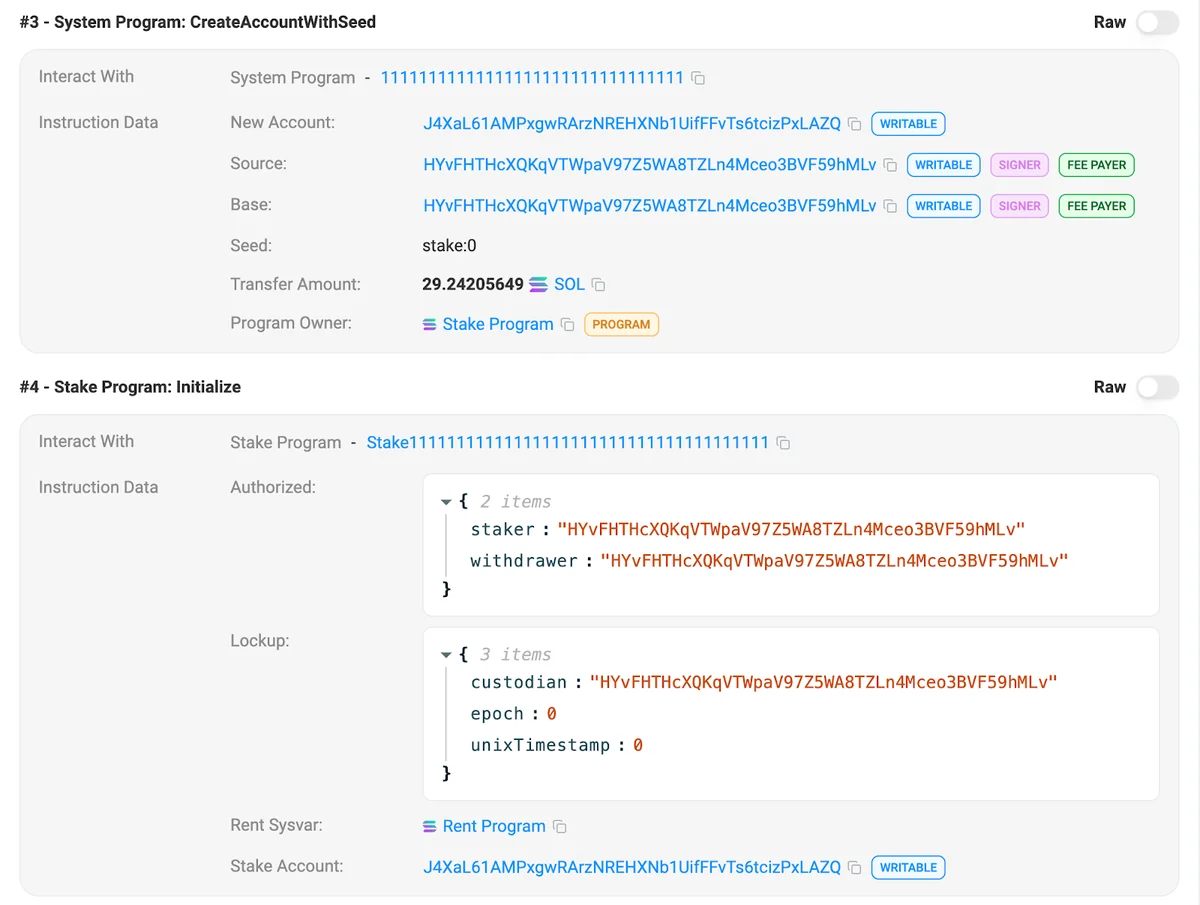The image size is (1200, 905).
Task: Copy the System Program address
Action: (699, 78)
